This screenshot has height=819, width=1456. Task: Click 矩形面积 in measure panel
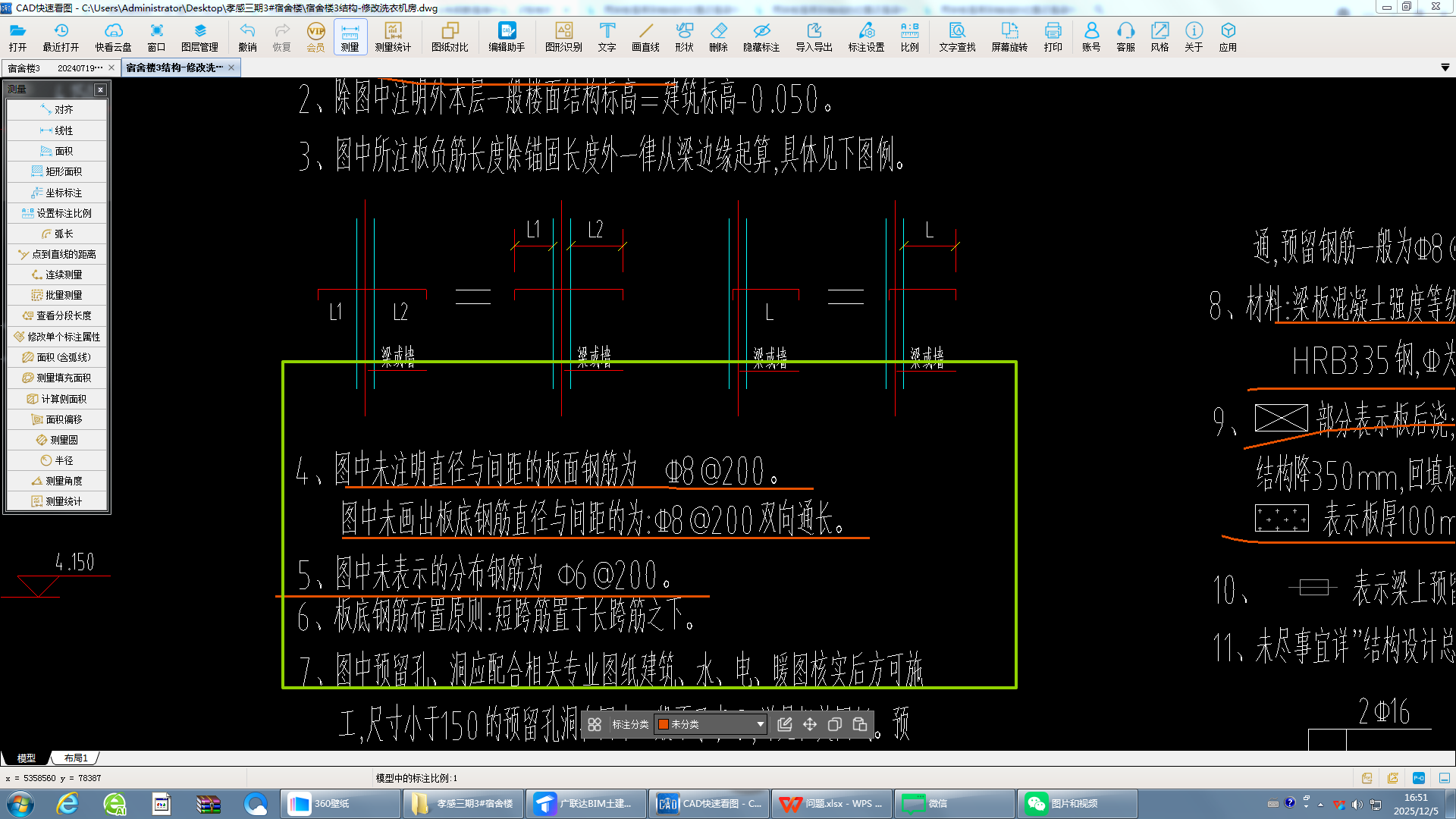(57, 171)
